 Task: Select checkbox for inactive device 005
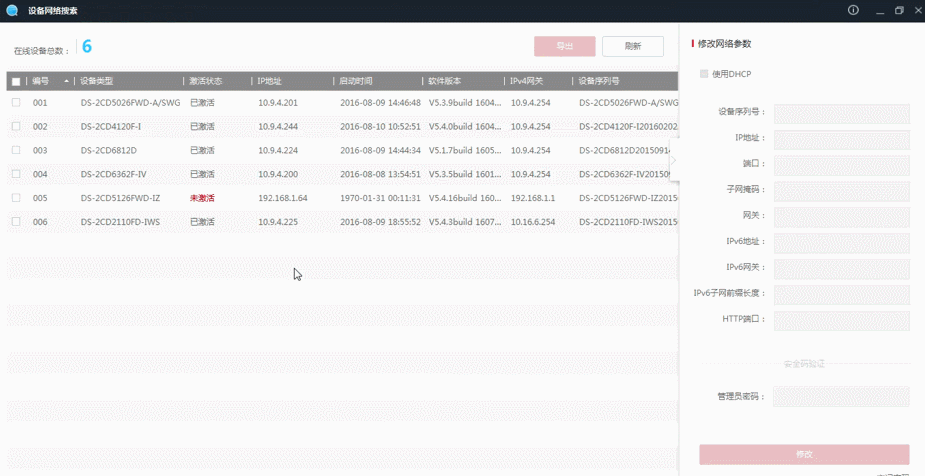coord(16,198)
